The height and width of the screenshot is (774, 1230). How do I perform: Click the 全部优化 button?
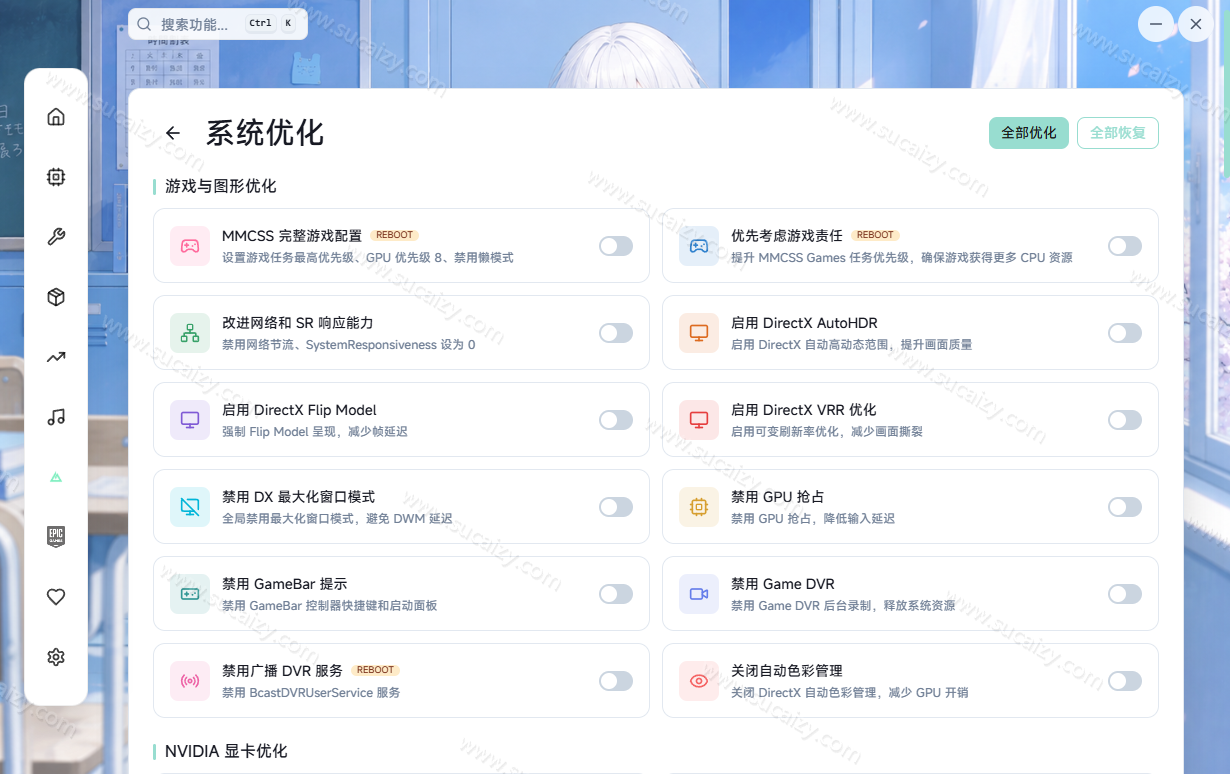click(1029, 133)
